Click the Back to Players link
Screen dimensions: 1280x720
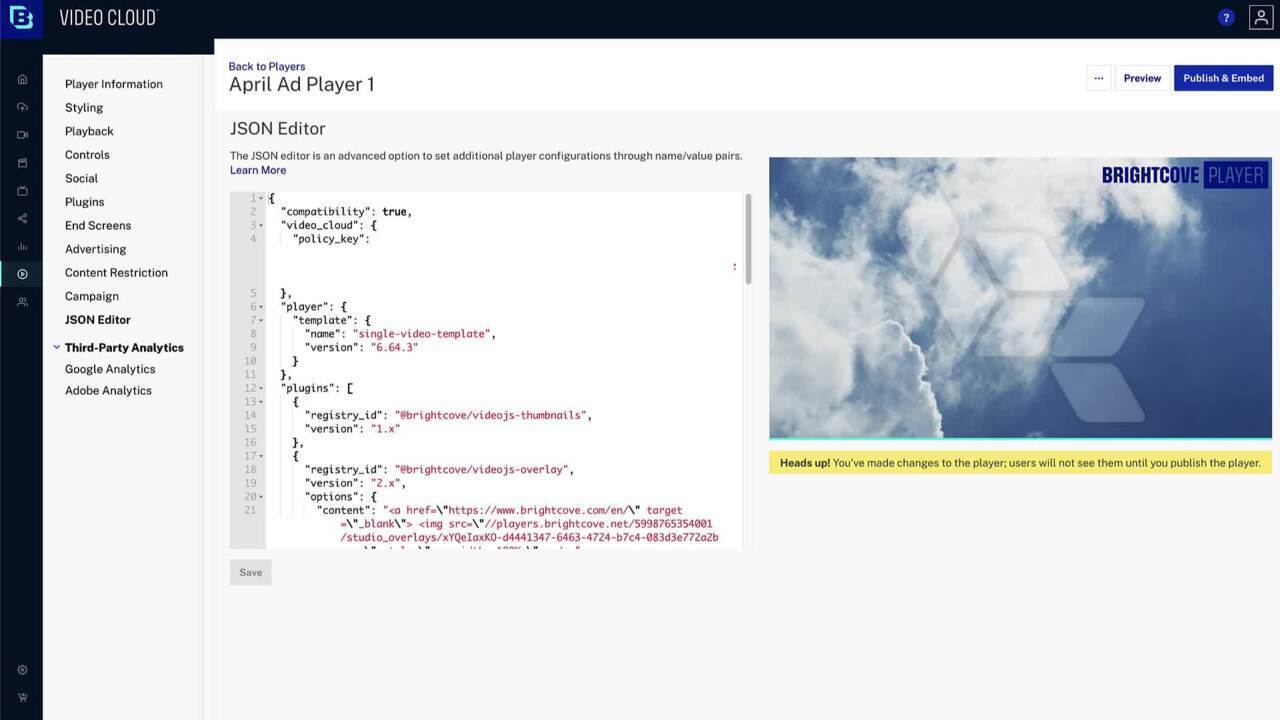[x=267, y=66]
